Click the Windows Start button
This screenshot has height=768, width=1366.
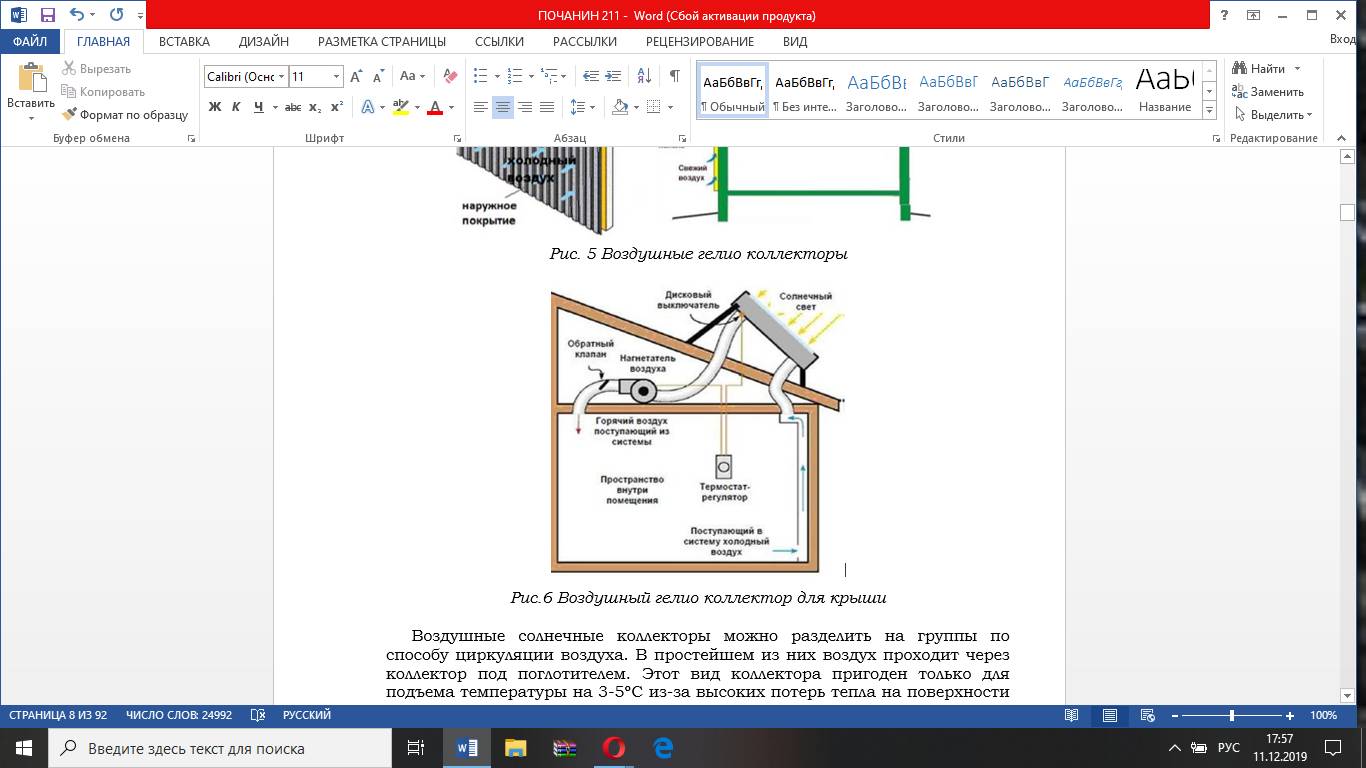click(24, 748)
